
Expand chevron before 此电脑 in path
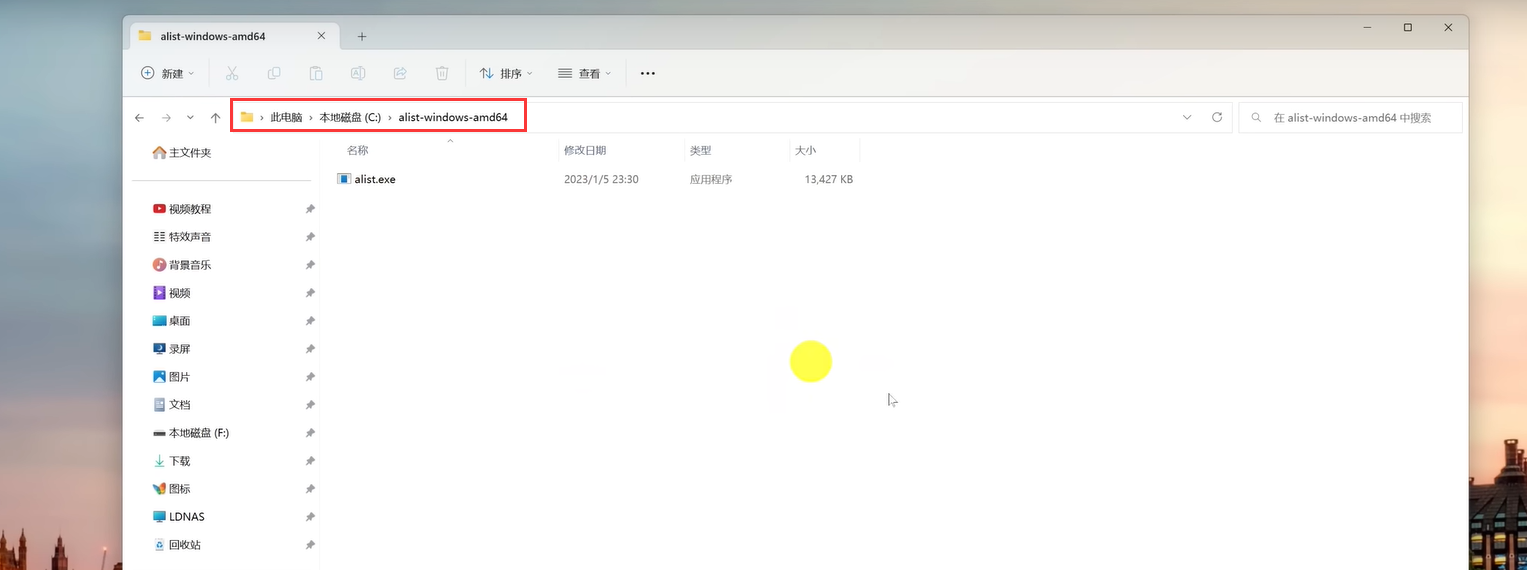click(262, 118)
